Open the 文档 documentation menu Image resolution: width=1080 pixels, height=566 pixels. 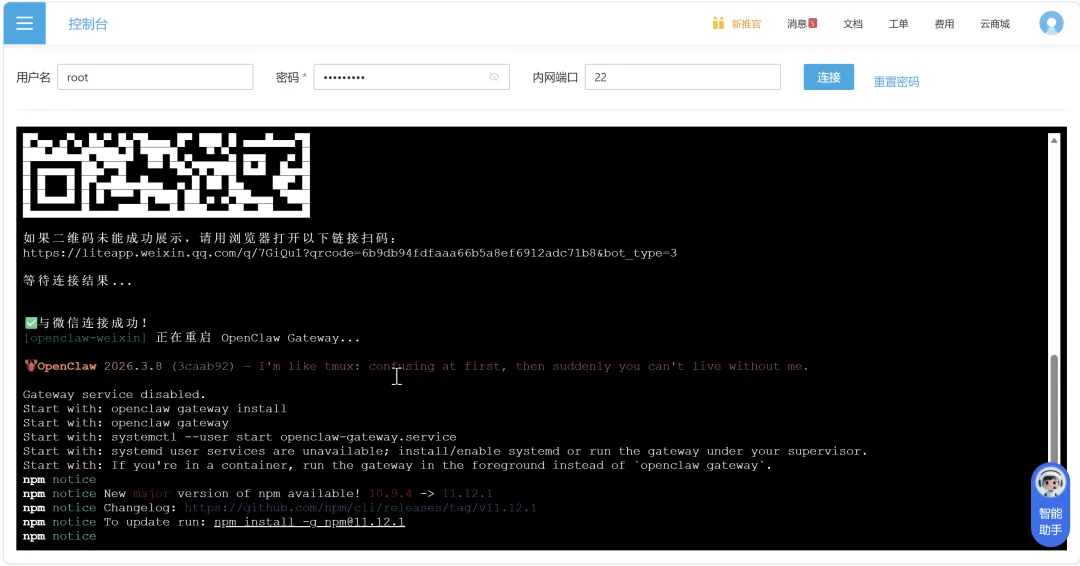853,24
